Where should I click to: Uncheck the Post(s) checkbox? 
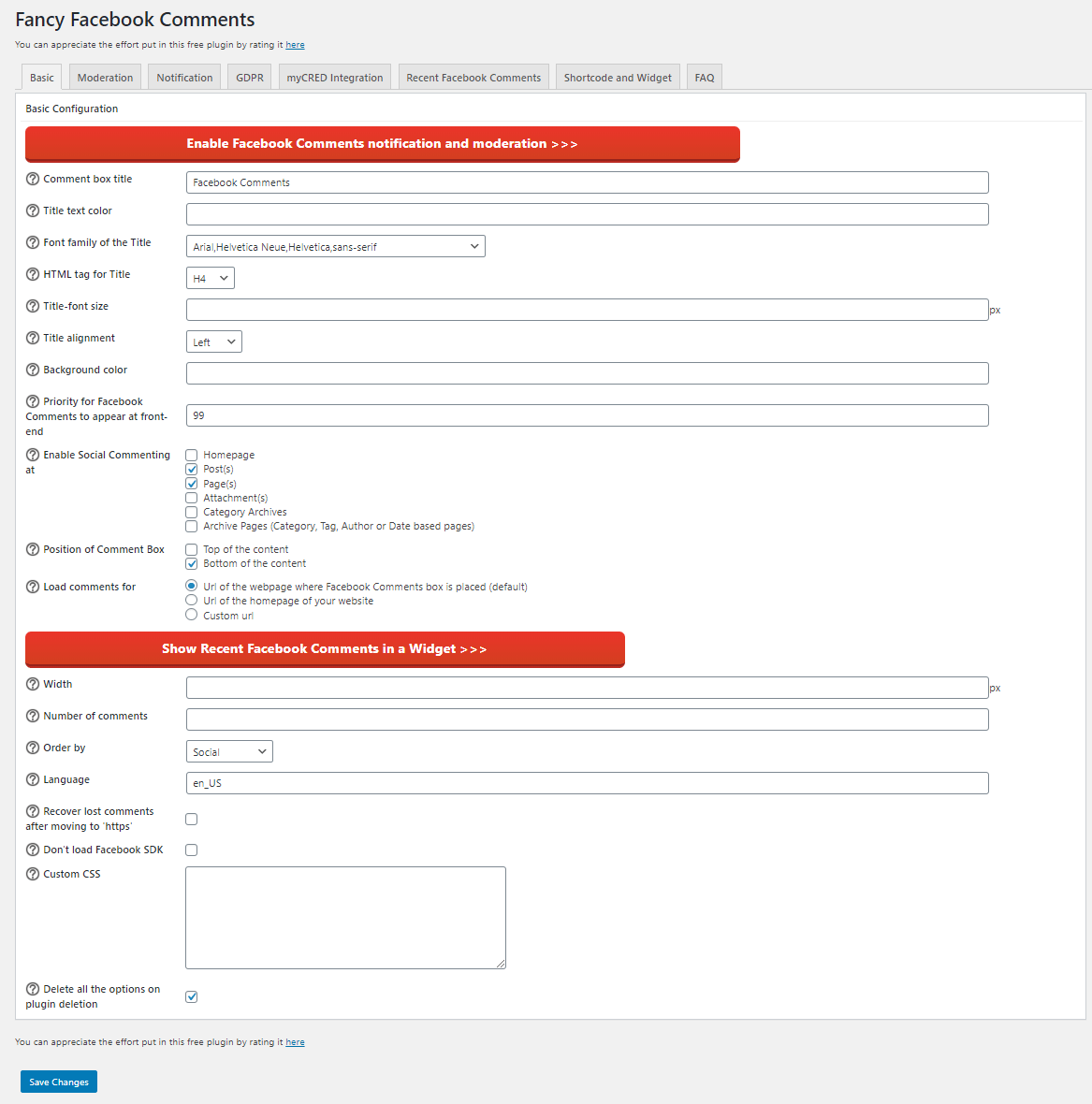(192, 469)
